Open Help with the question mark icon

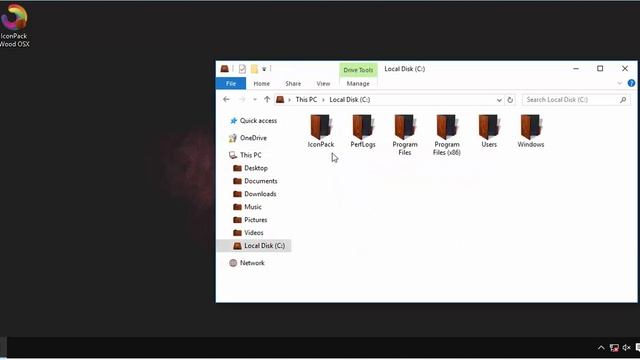pyautogui.click(x=631, y=83)
